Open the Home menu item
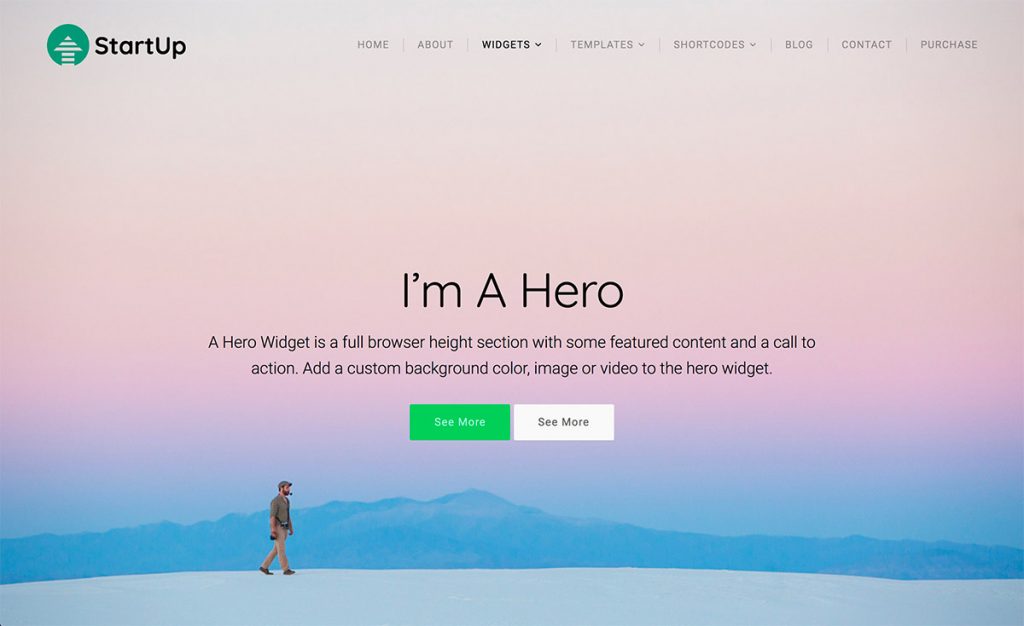The width and height of the screenshot is (1024, 626). coord(373,44)
